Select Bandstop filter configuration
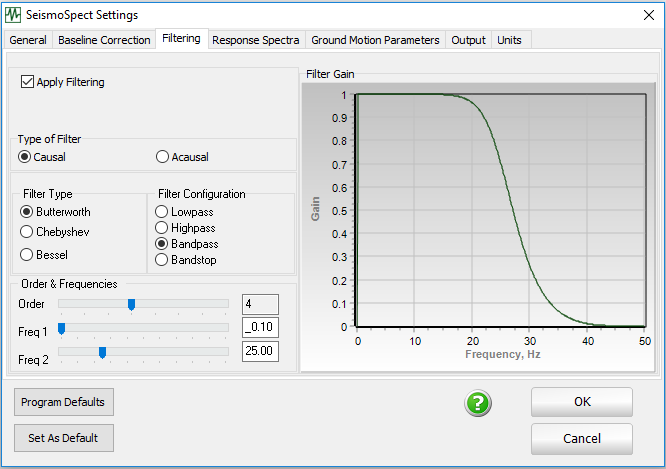This screenshot has width=666, height=469. (162, 260)
